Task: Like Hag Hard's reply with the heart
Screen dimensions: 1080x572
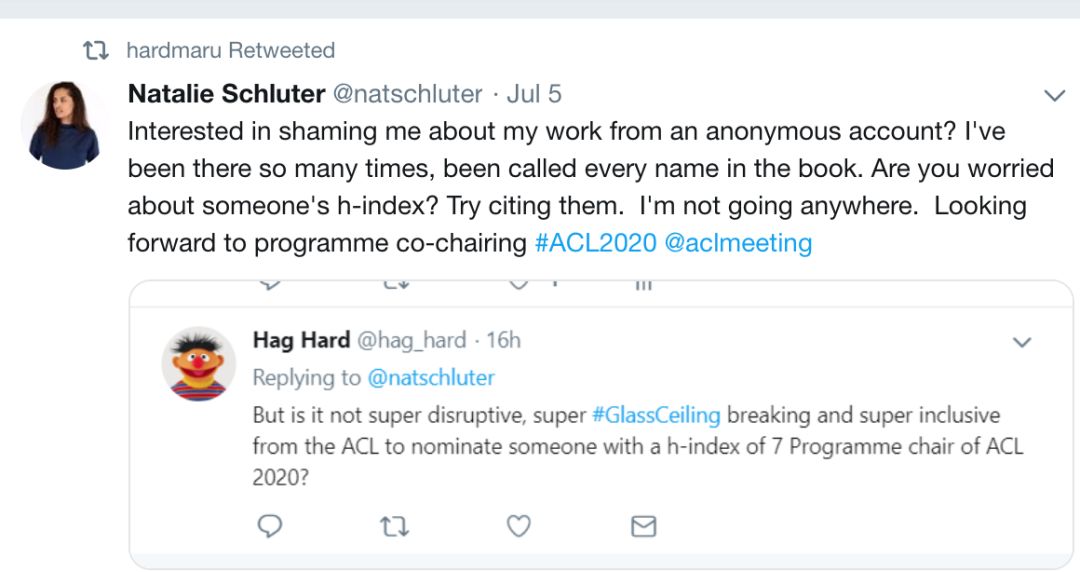Action: coord(518,526)
